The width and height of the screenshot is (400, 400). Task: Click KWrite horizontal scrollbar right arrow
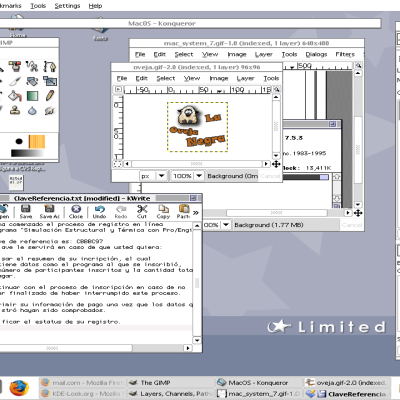tap(188, 348)
